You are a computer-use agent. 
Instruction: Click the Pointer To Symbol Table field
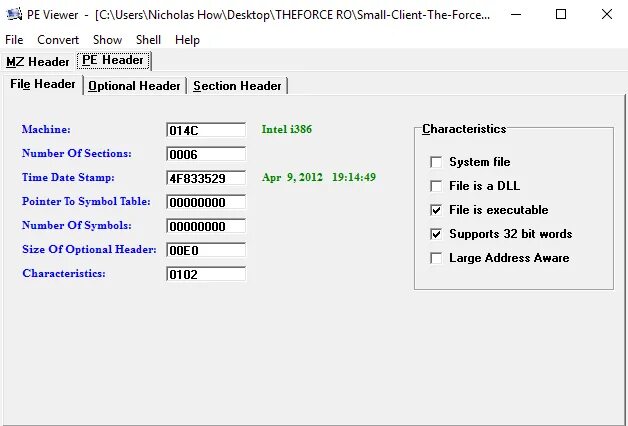pos(206,202)
